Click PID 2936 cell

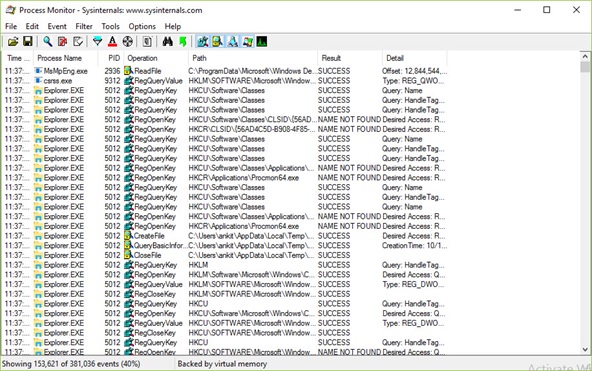coord(112,71)
